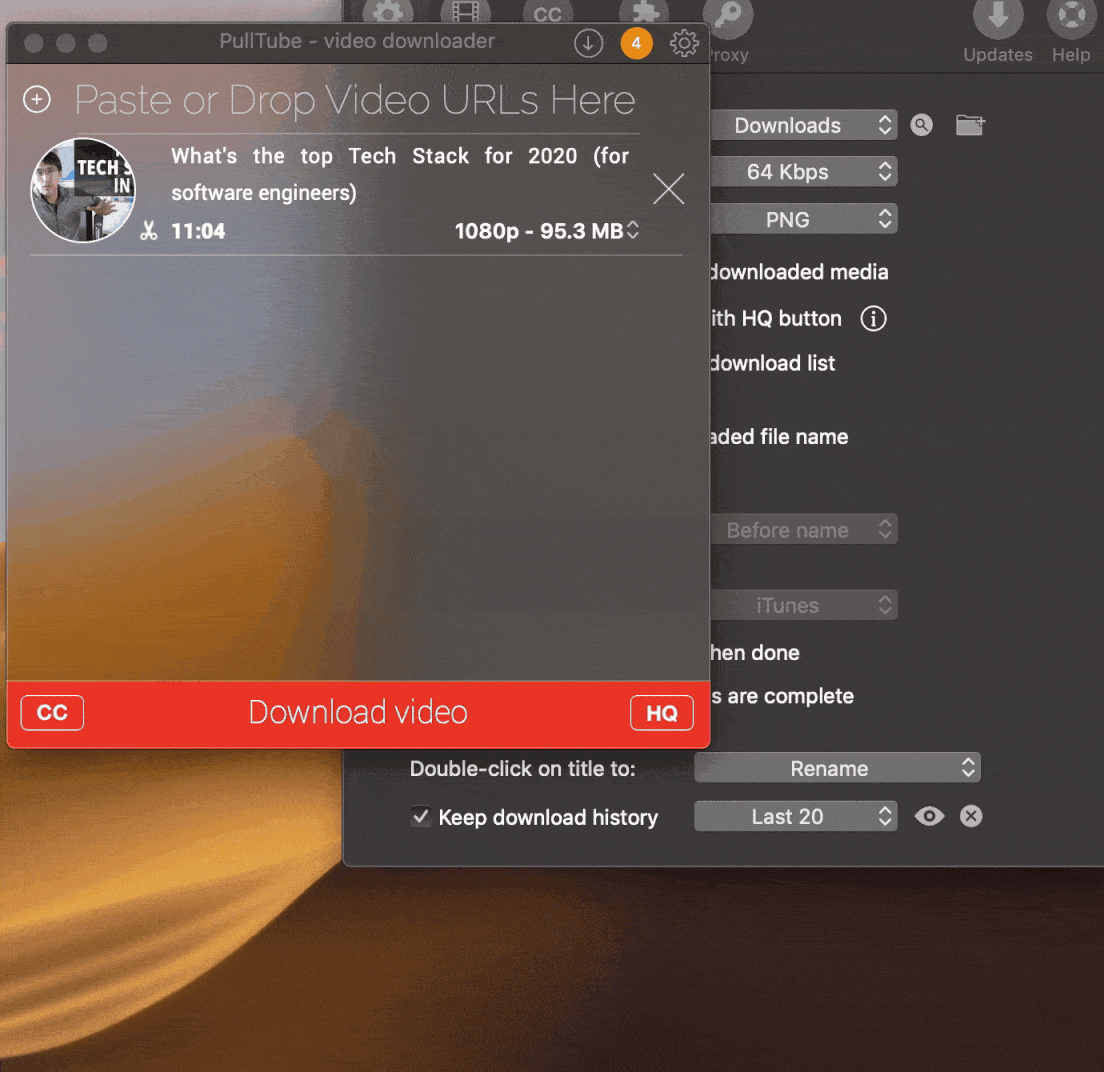The height and width of the screenshot is (1072, 1104).
Task: Click the eye icon to view history
Action: pyautogui.click(x=929, y=816)
